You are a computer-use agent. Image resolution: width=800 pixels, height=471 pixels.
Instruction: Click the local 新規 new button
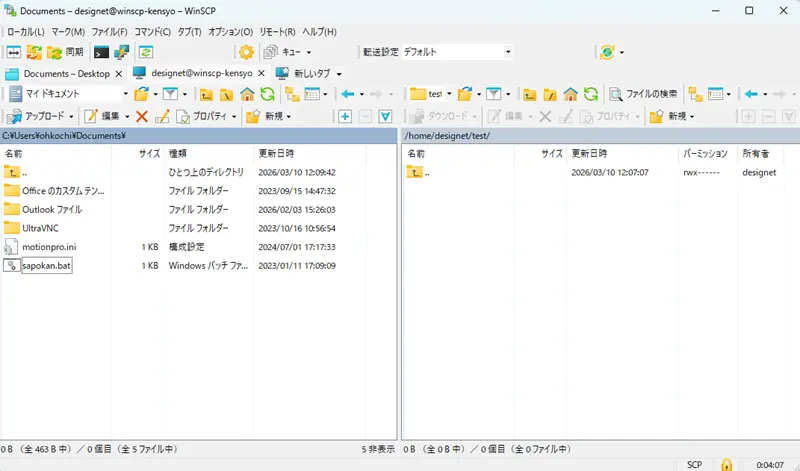[265, 116]
